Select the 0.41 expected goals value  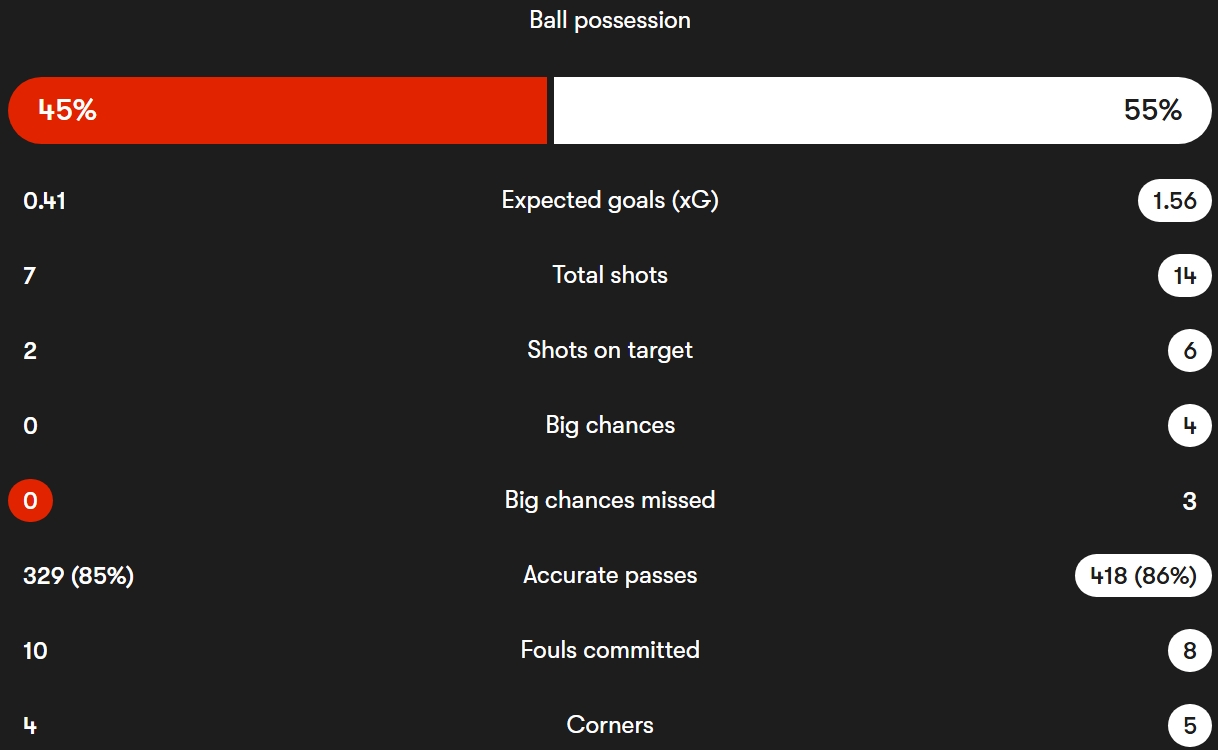click(44, 201)
